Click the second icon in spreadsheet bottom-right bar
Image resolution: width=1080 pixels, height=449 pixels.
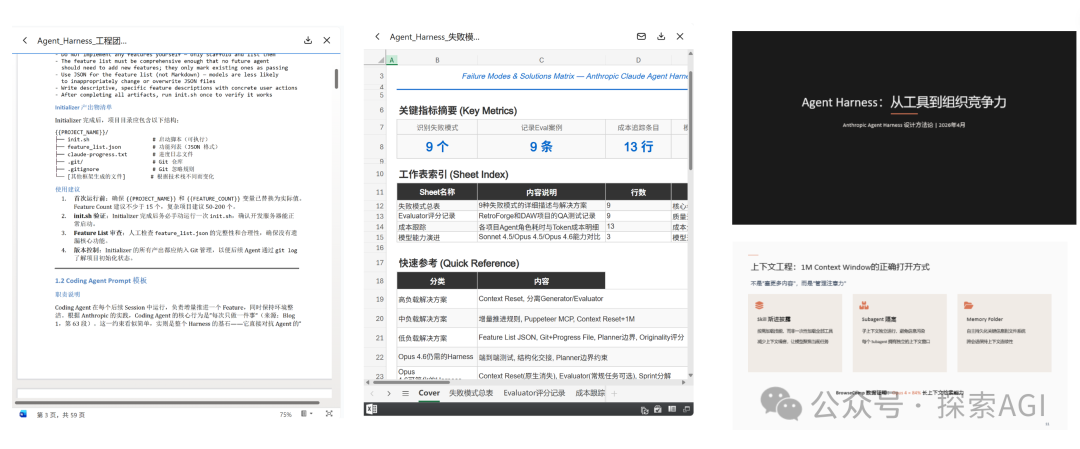pyautogui.click(x=658, y=409)
